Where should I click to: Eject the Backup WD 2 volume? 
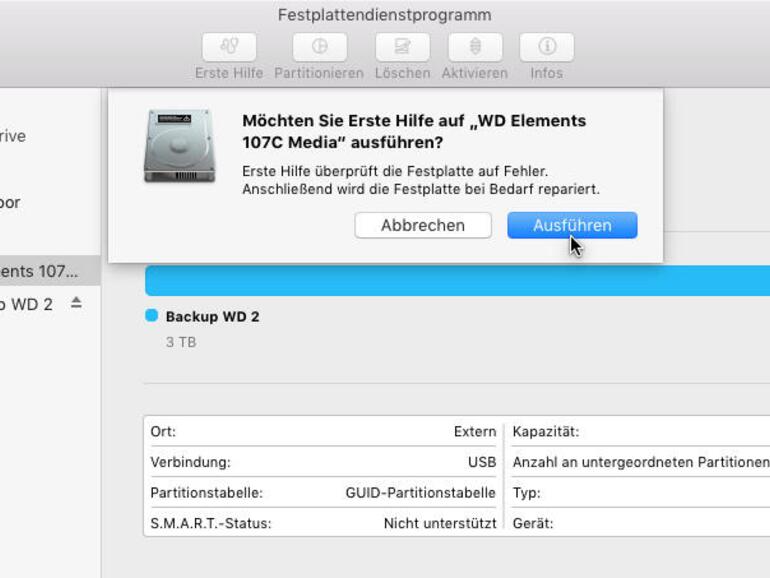click(76, 303)
